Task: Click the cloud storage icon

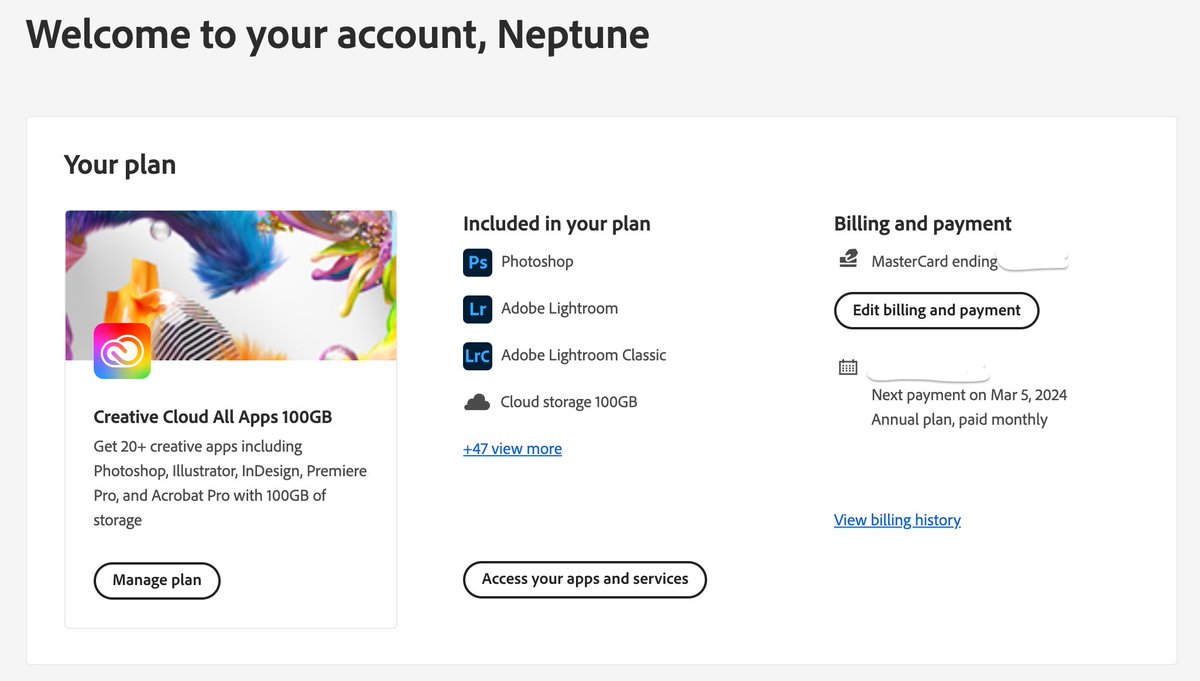Action: pos(477,402)
